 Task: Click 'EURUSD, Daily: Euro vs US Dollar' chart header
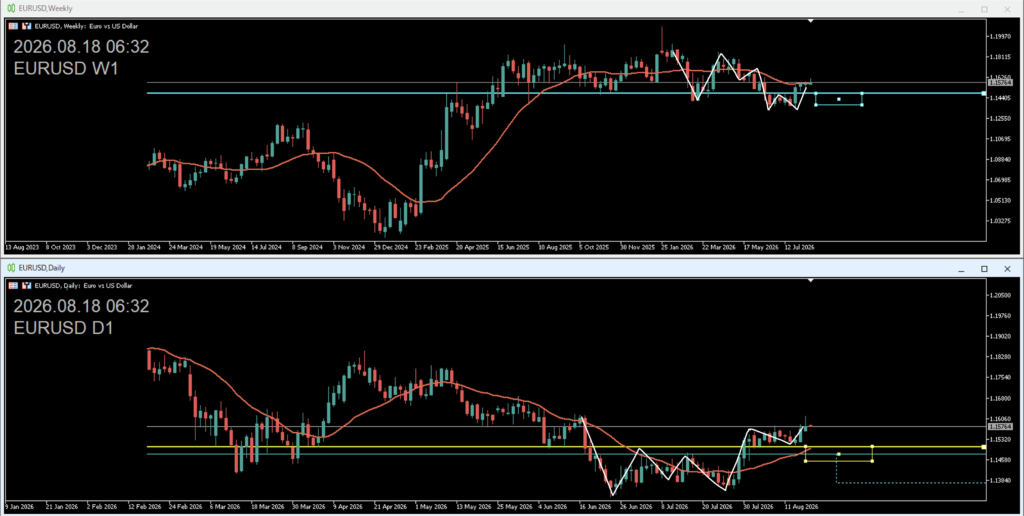point(84,285)
